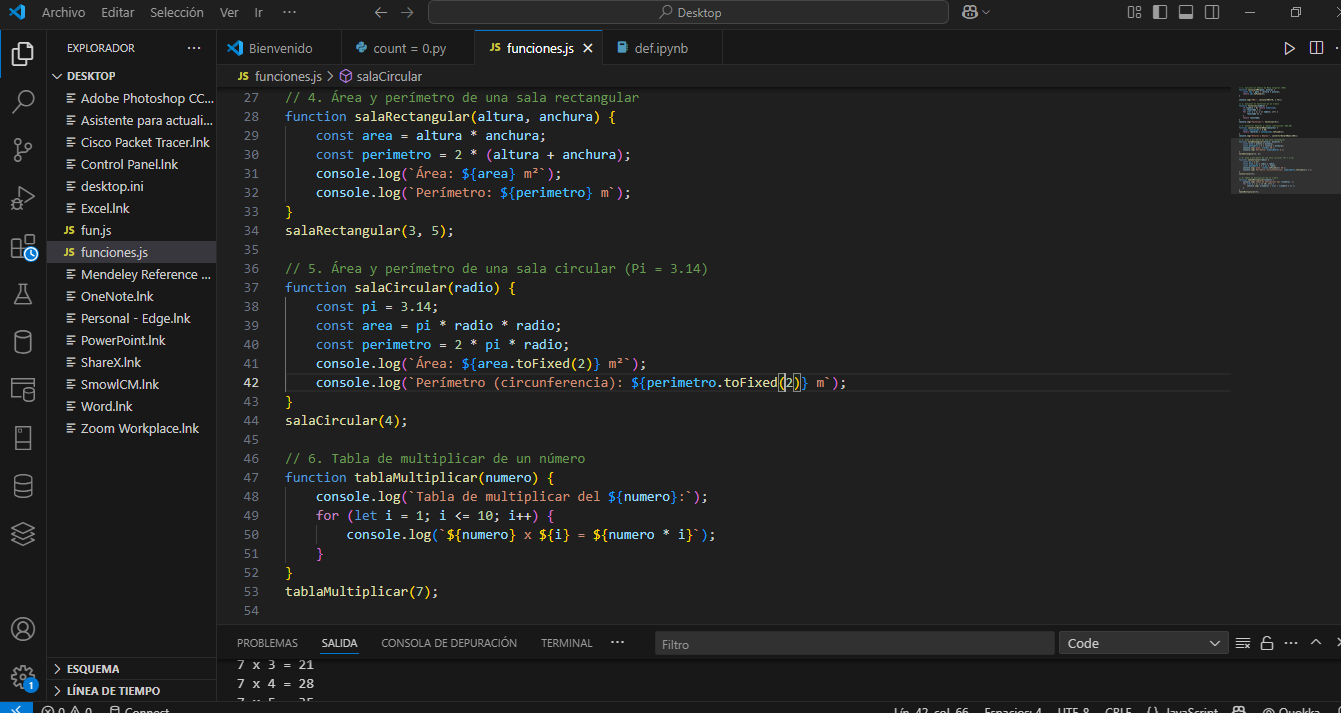Open the Ir menu
Viewport: 1341px width, 713px height.
tap(259, 12)
